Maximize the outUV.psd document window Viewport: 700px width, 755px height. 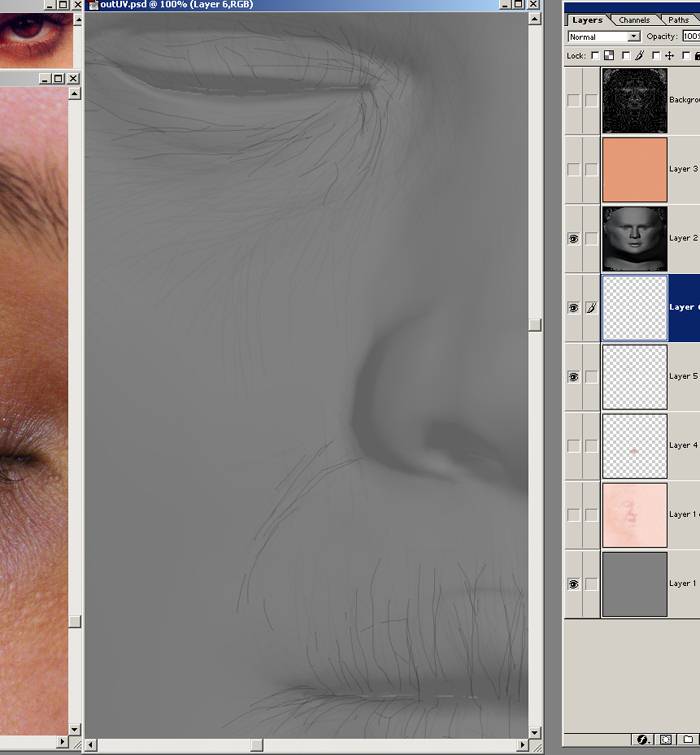pyautogui.click(x=517, y=5)
